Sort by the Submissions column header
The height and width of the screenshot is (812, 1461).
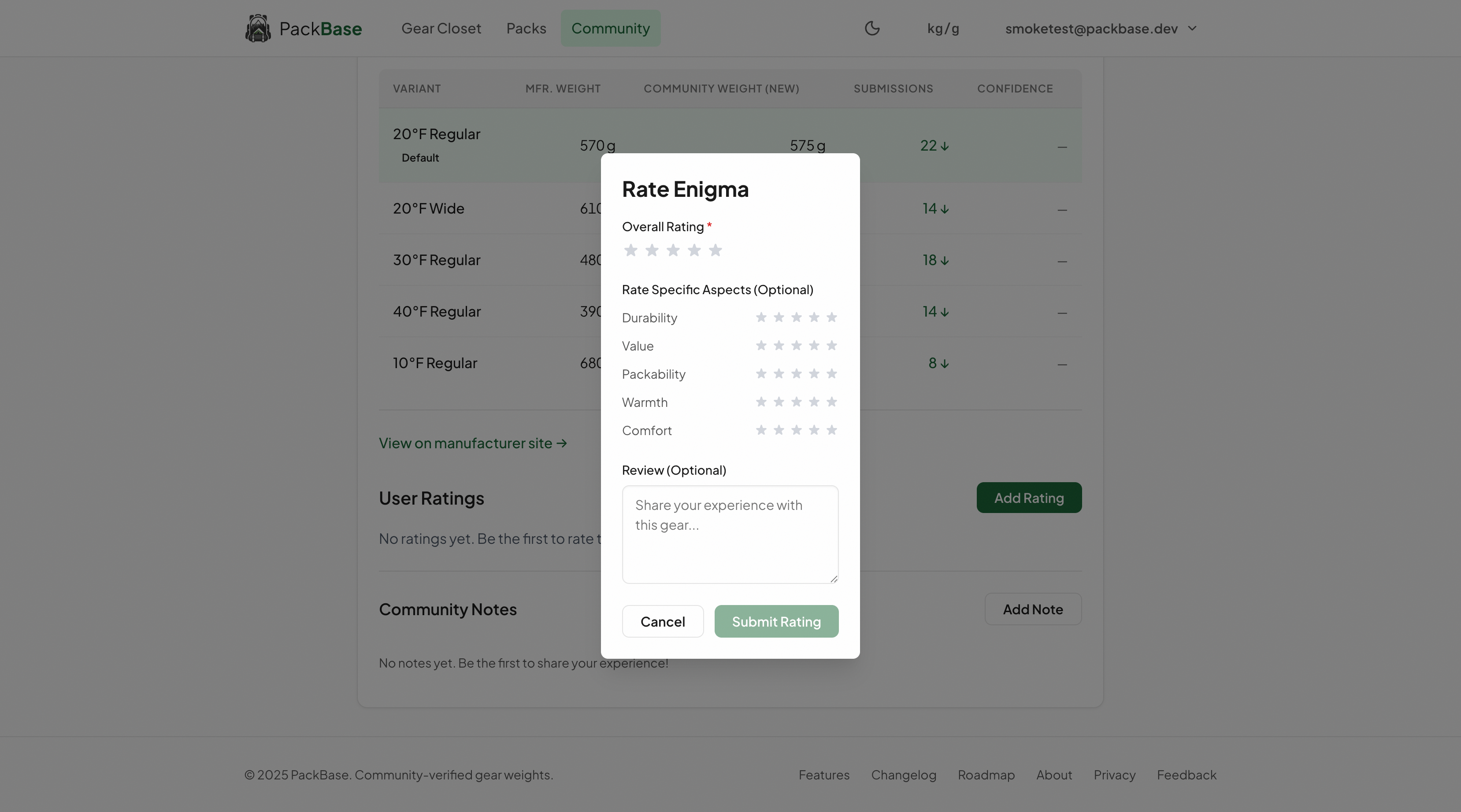[893, 89]
